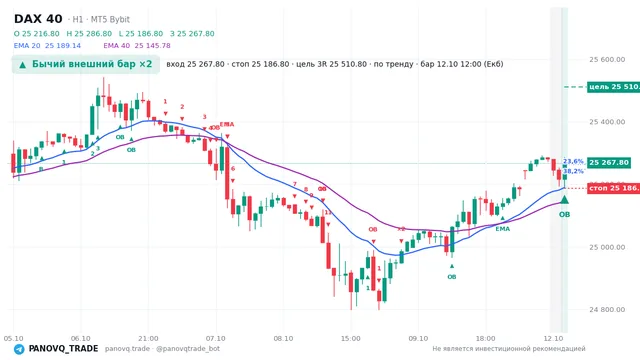Click the DAX 40 instrument title

tap(38, 19)
